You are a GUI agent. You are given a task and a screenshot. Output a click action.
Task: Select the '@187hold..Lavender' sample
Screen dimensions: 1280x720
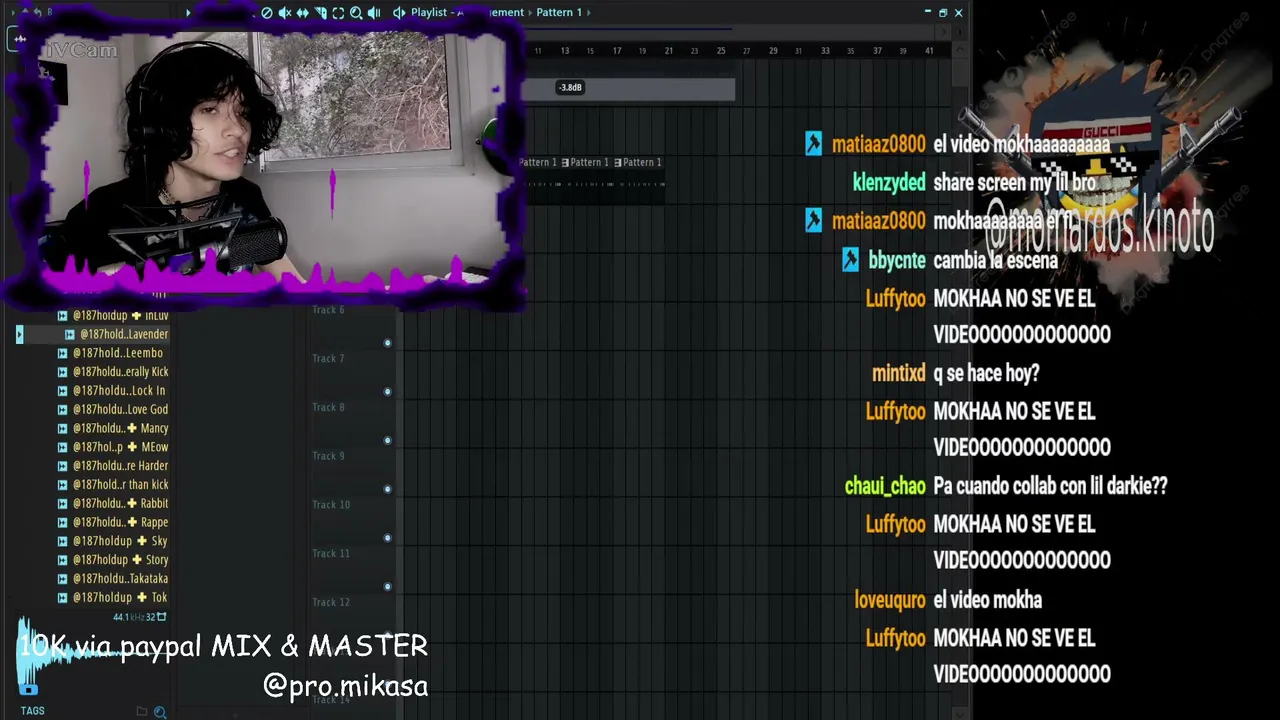(124, 334)
